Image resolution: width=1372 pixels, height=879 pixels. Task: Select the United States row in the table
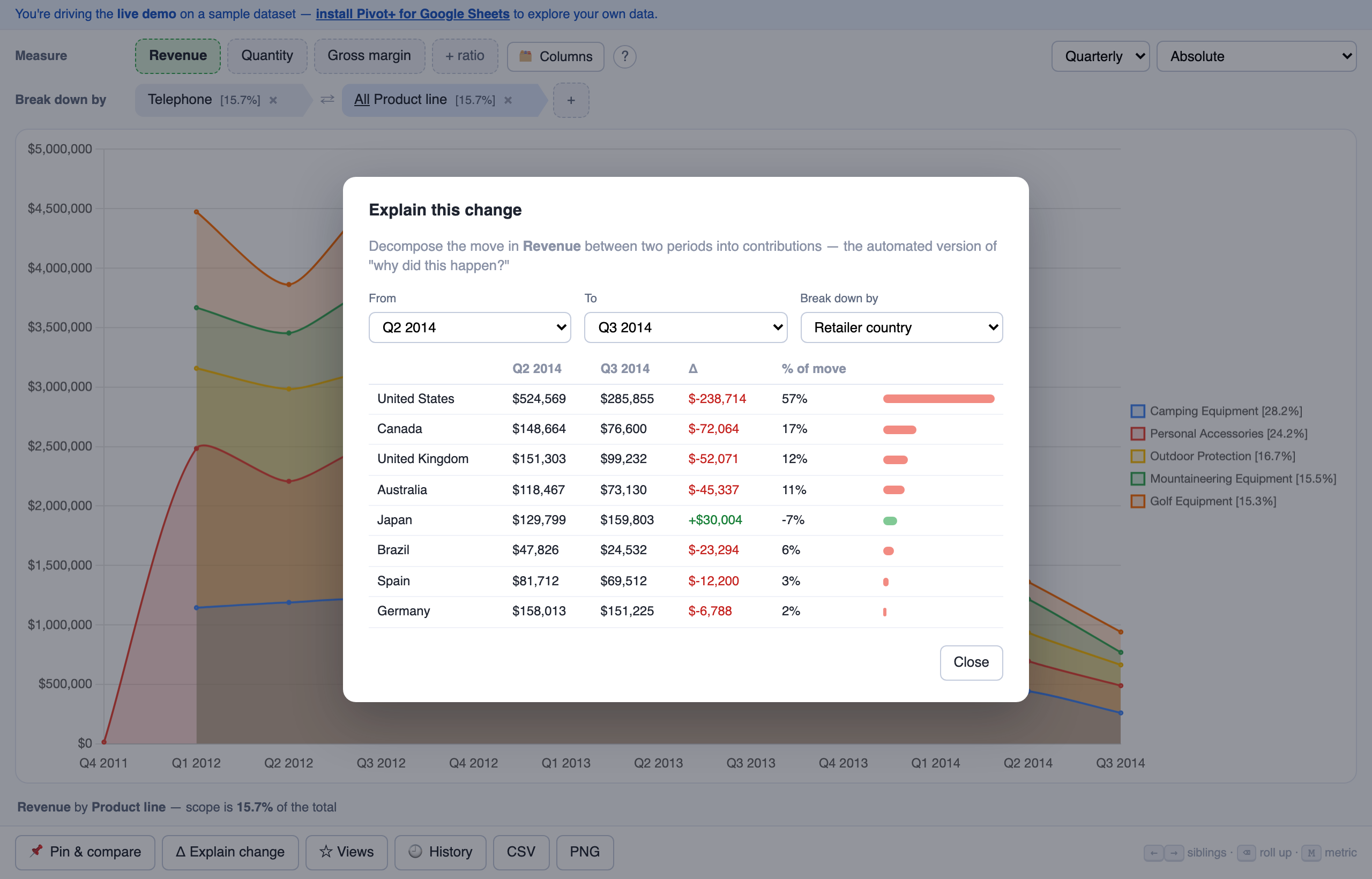click(685, 399)
